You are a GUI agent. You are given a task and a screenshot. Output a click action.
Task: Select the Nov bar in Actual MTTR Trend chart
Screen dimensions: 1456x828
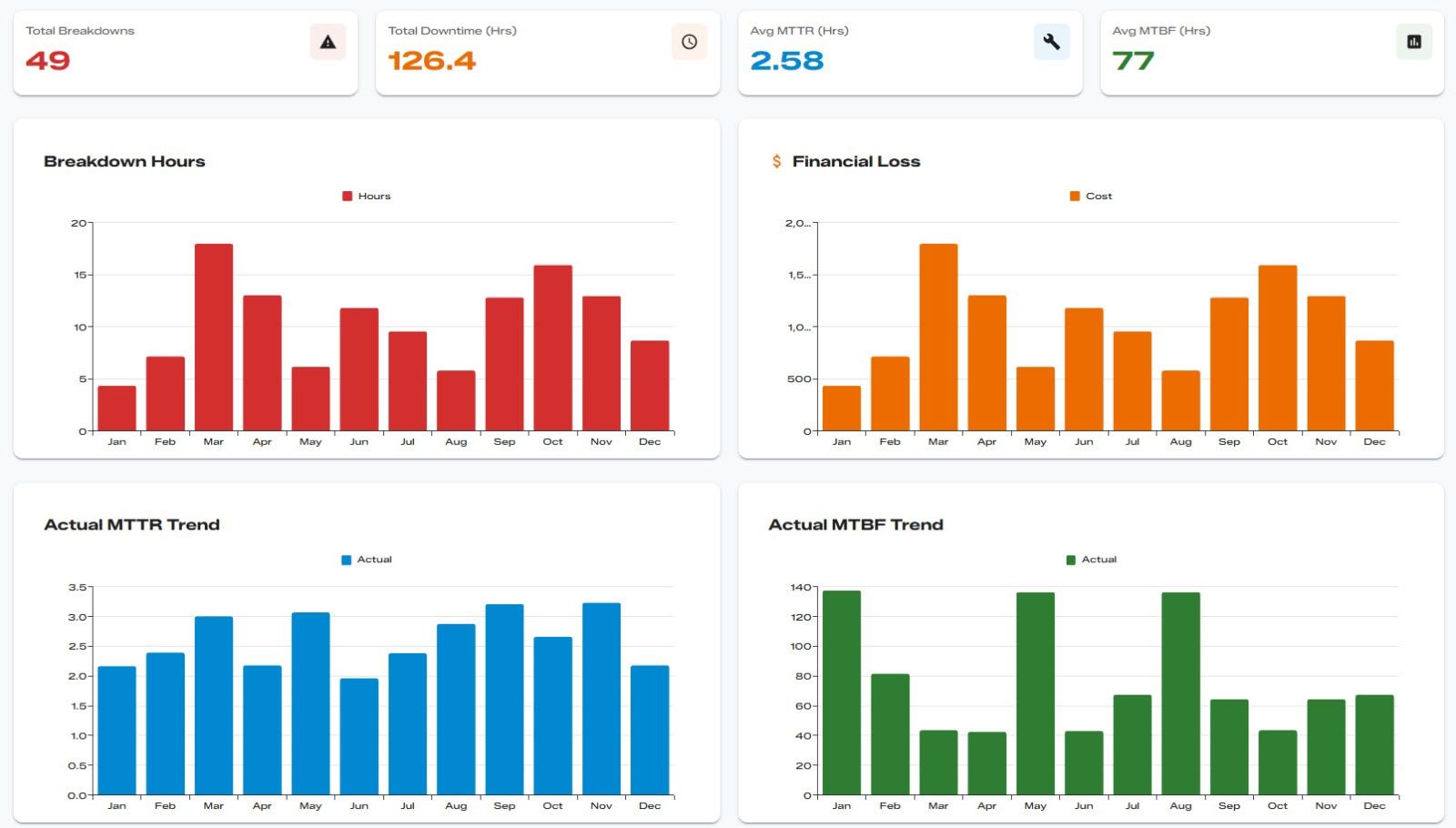coord(602,699)
